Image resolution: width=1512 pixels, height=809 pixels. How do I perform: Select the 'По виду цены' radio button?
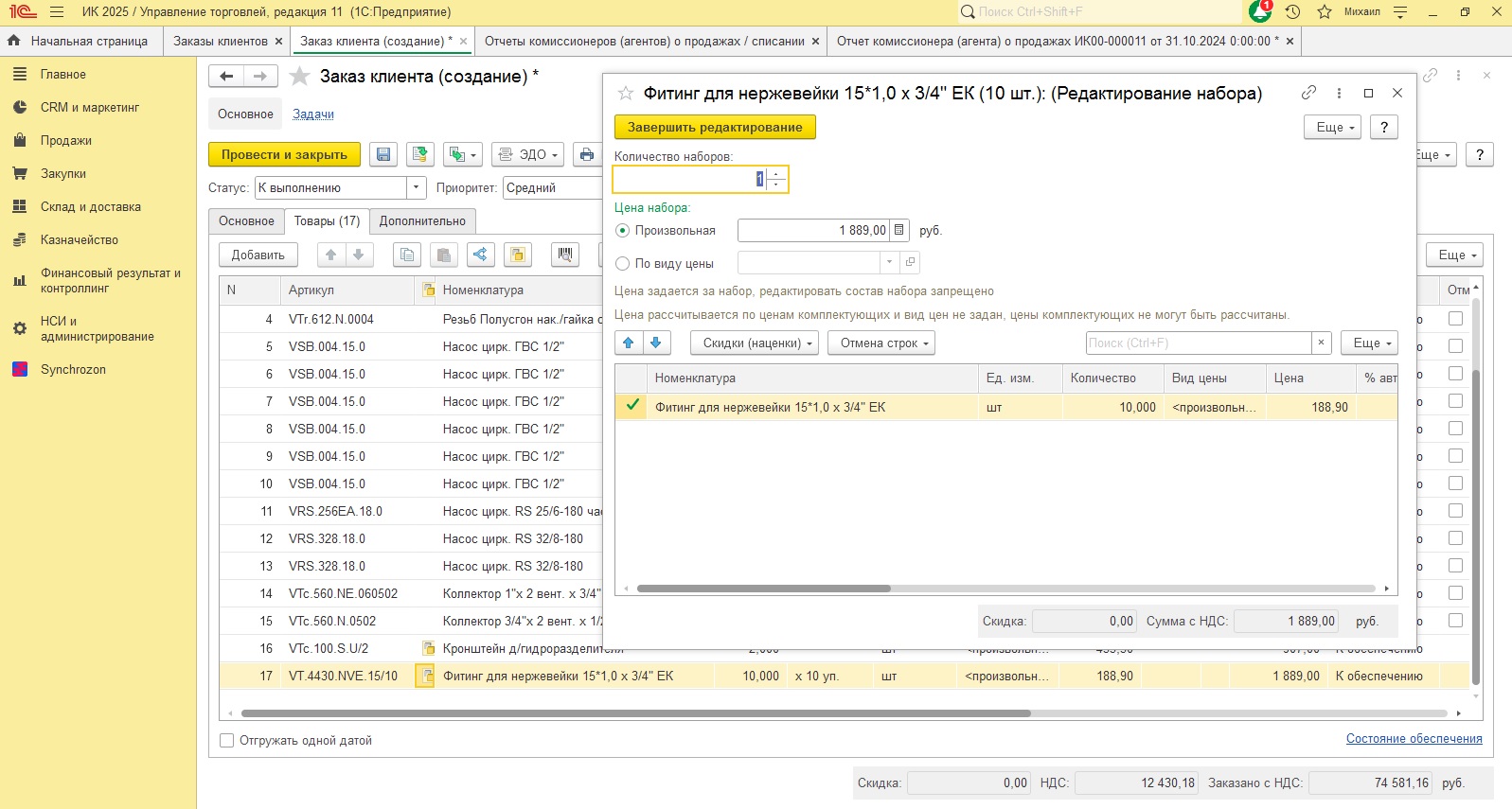tap(623, 263)
